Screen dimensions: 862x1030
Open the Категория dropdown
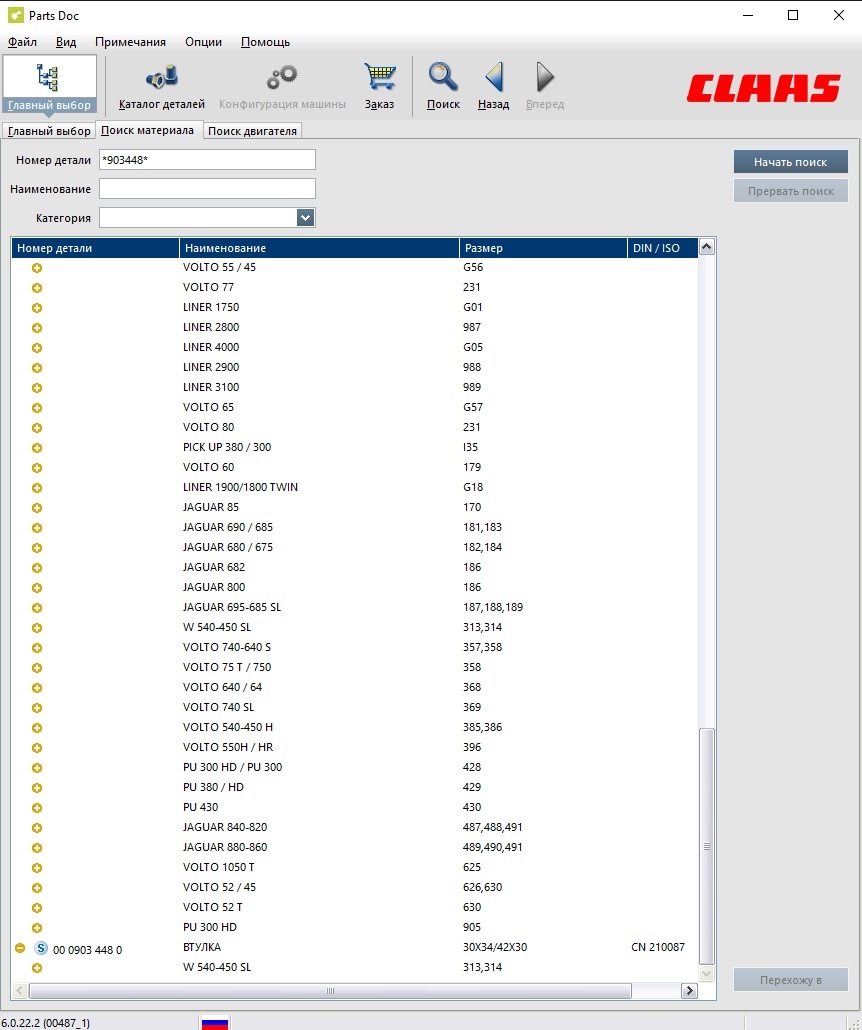click(x=305, y=217)
